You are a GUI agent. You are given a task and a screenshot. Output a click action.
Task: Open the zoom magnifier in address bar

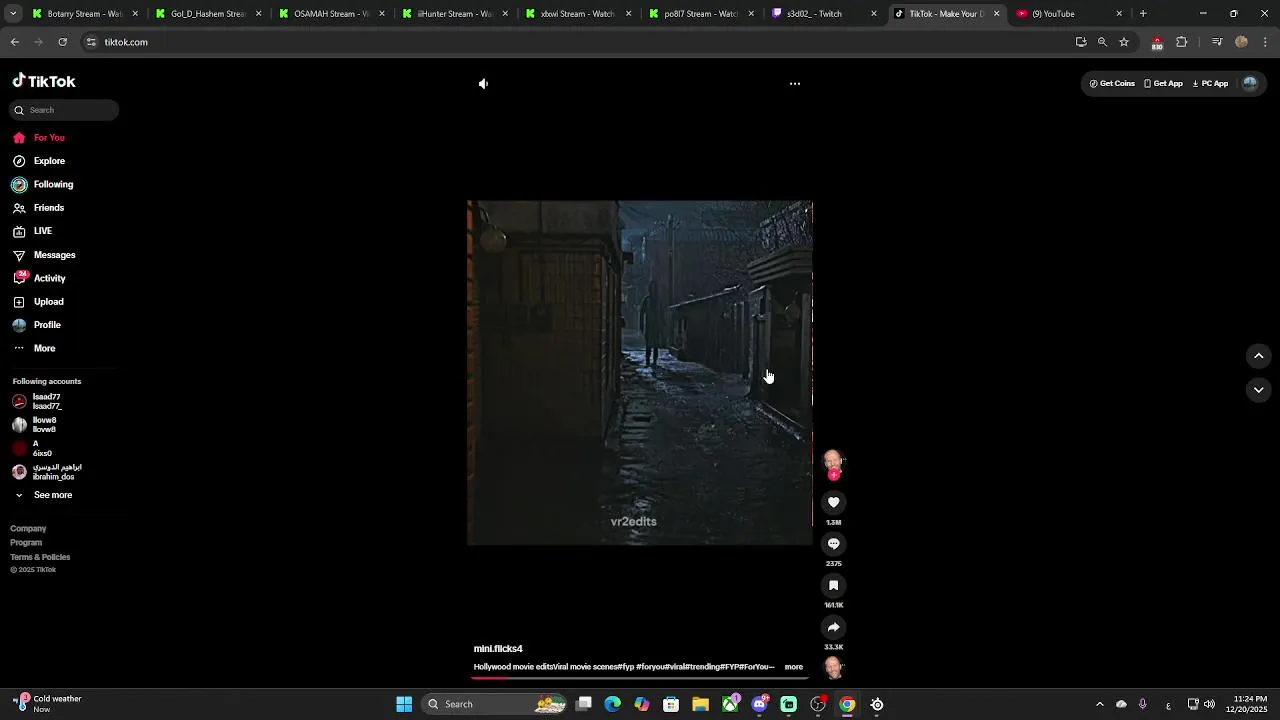point(1102,42)
